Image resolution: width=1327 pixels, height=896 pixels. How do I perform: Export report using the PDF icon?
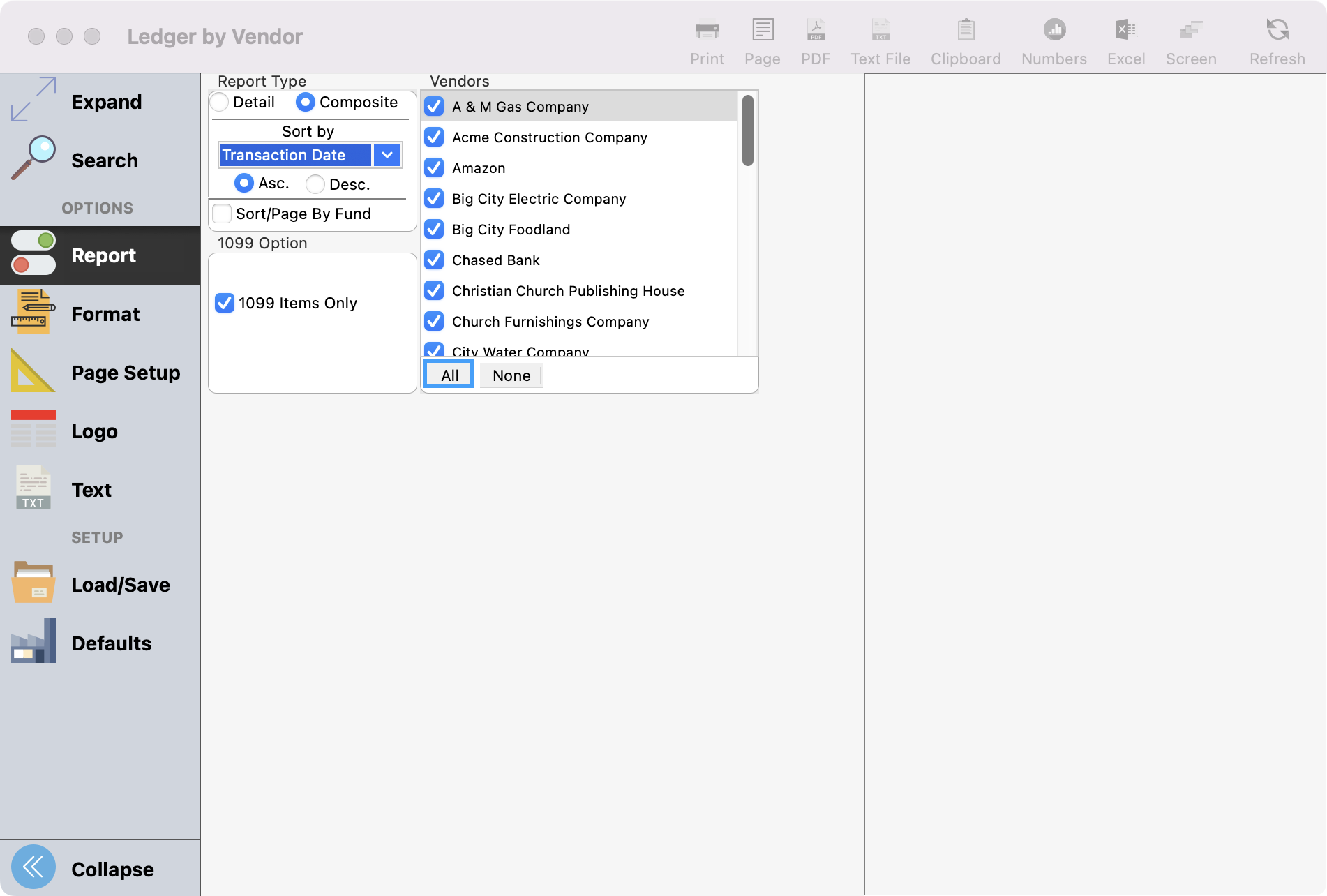[x=815, y=31]
